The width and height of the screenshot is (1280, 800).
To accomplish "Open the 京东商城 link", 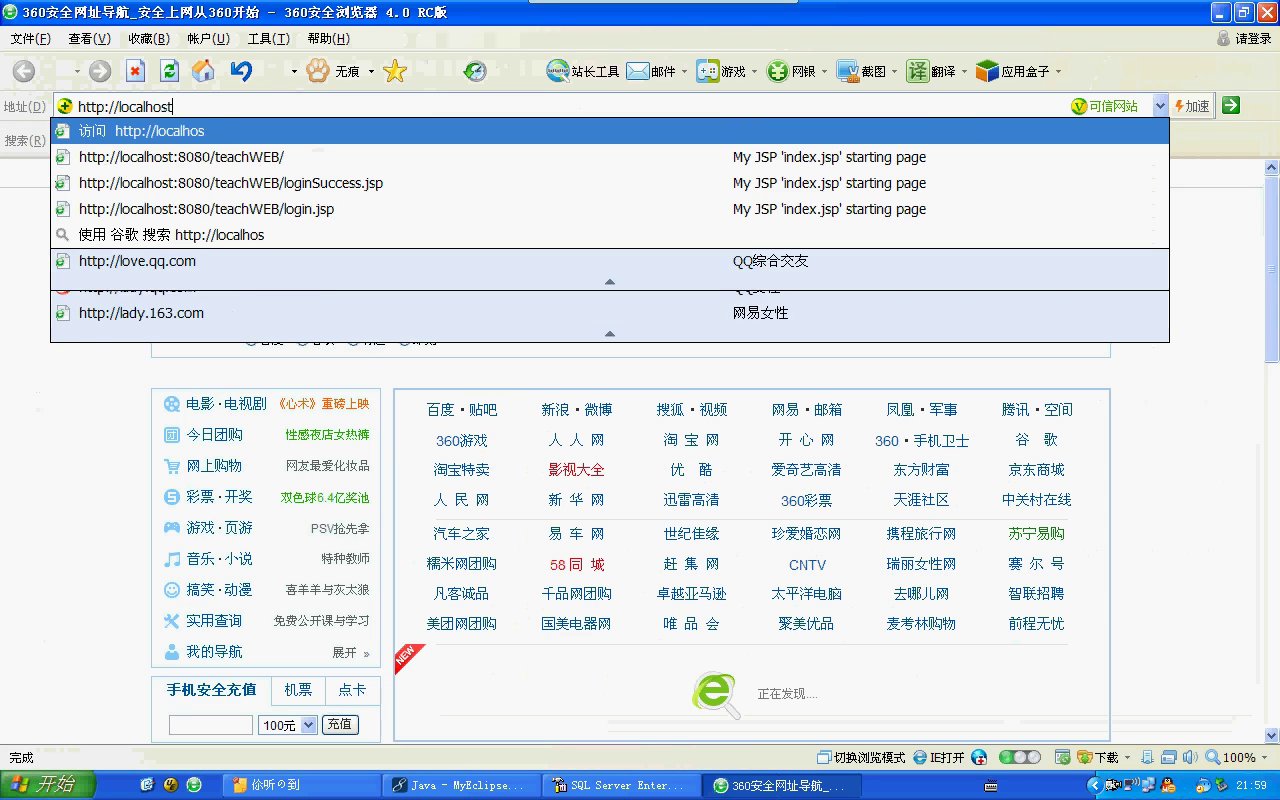I will (x=1036, y=470).
